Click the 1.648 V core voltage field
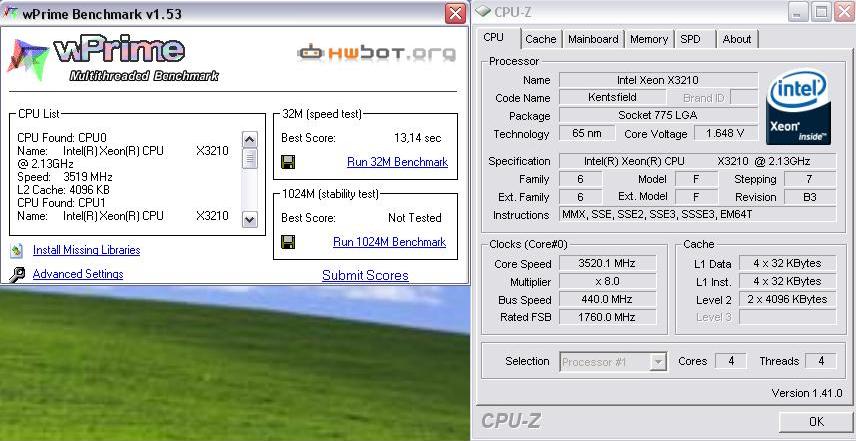The width and height of the screenshot is (856, 441). (726, 133)
